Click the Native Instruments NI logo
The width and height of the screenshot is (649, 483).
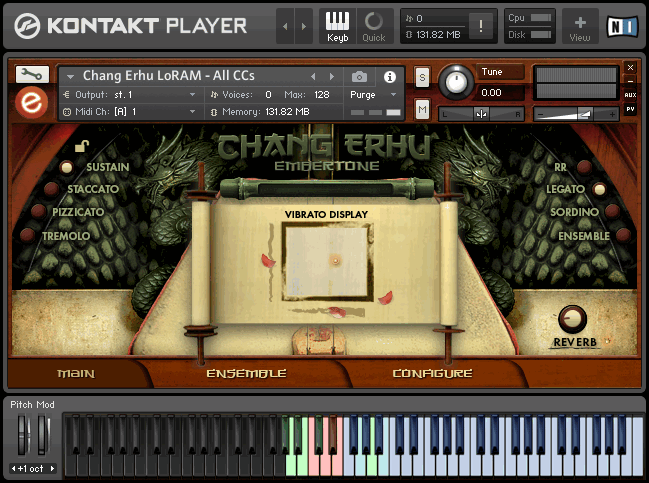622,26
